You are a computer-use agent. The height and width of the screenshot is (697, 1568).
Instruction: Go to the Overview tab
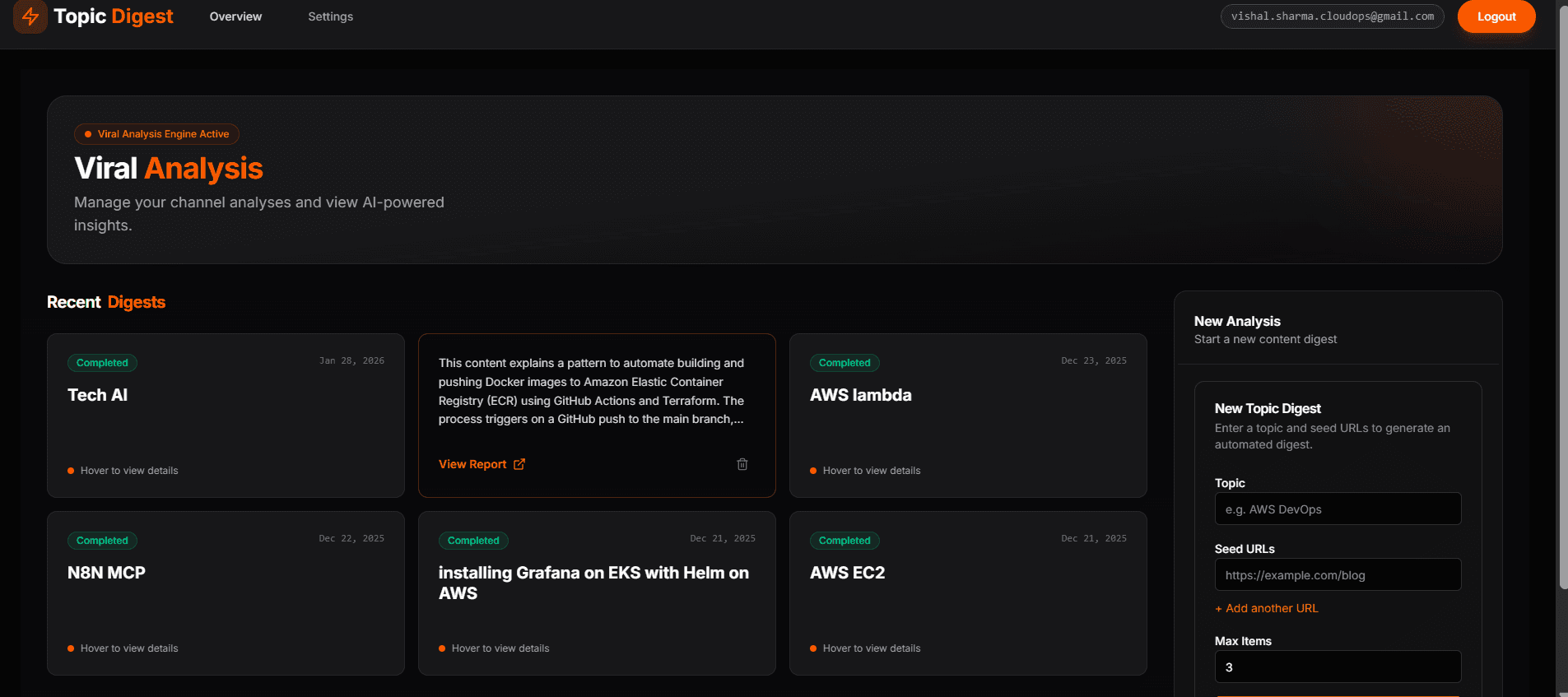pos(235,16)
